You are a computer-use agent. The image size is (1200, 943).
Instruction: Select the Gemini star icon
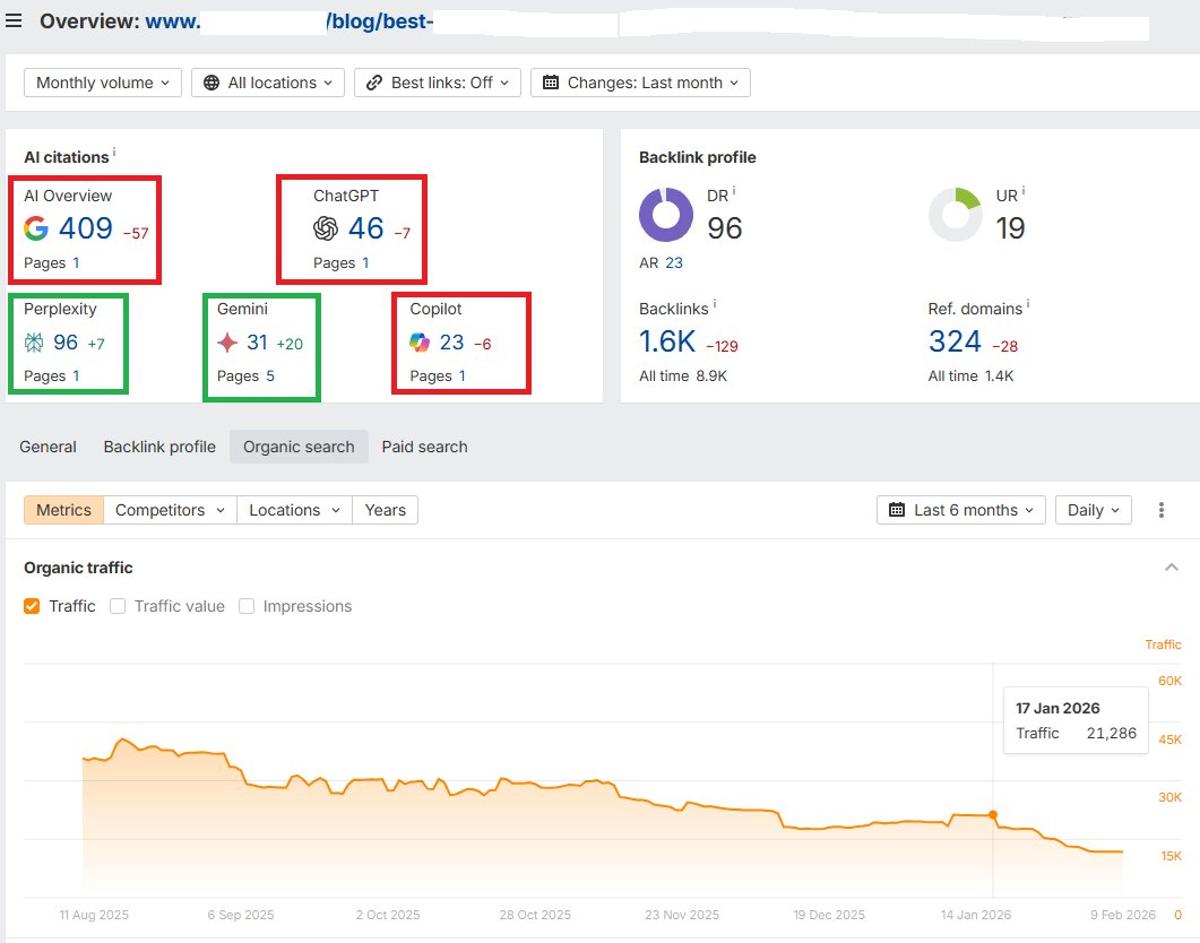pyautogui.click(x=228, y=340)
